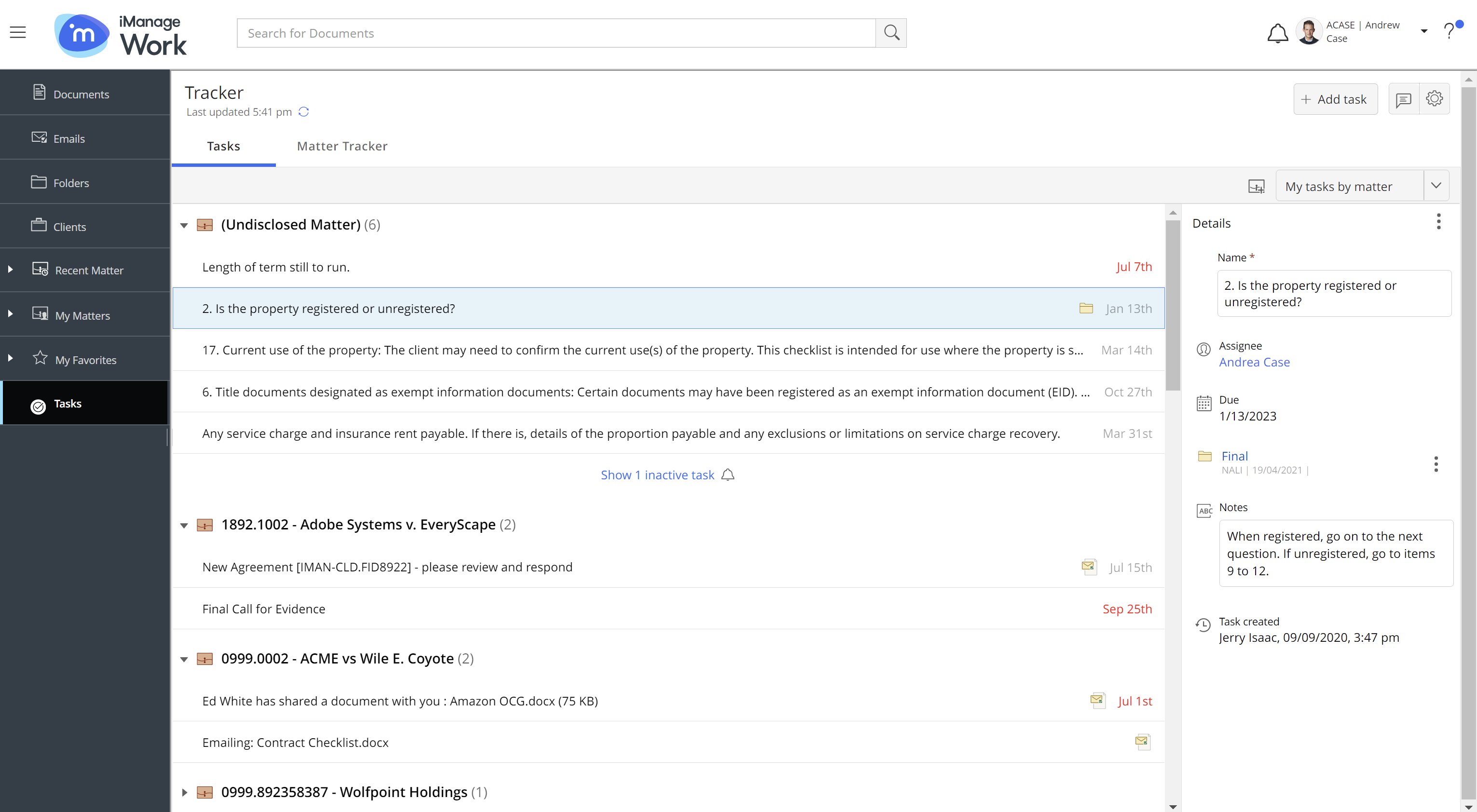
Task: Expand the Wolfpoint Holdings matter group
Action: coord(184,793)
